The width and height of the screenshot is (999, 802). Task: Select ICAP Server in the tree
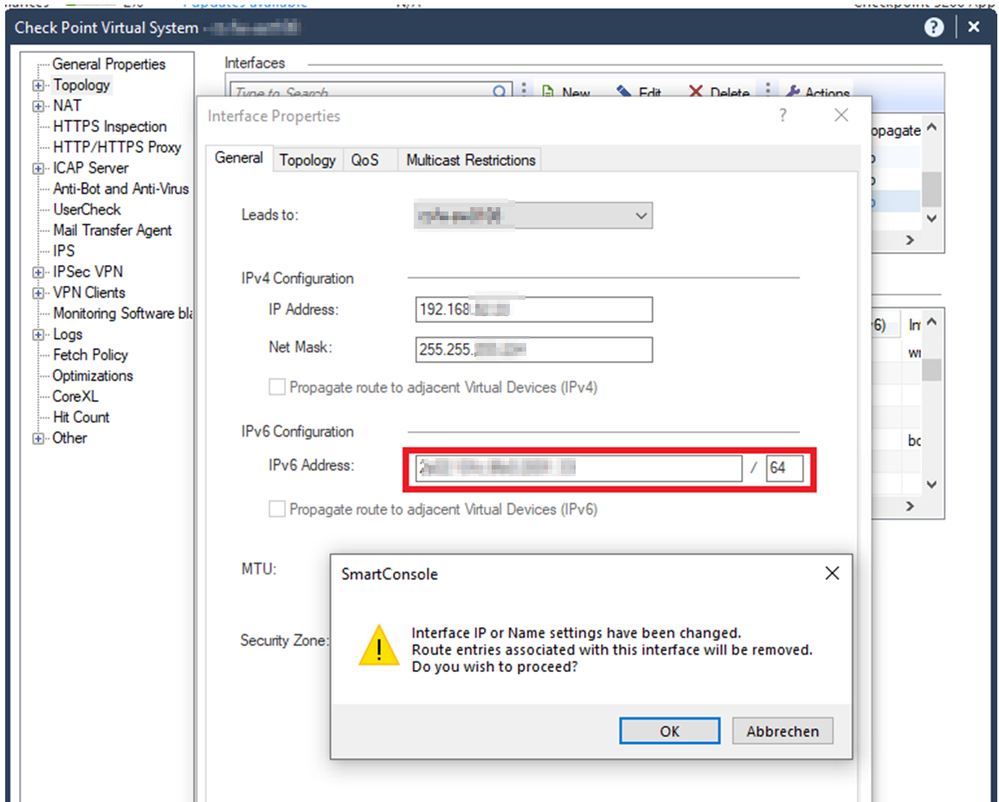point(90,168)
